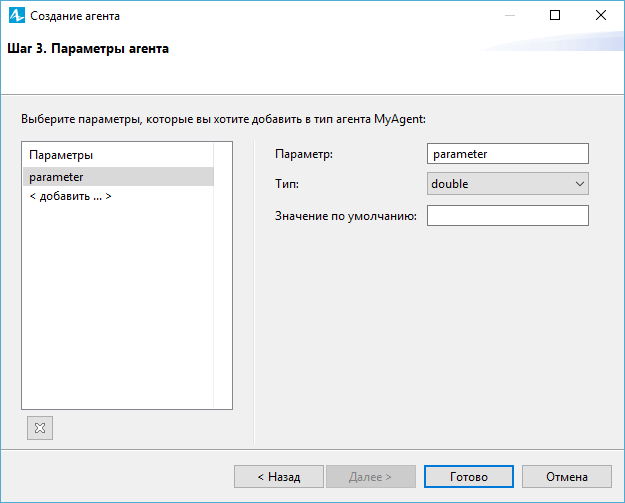625x503 pixels.
Task: Cancel agent creation with Отмена
Action: (567, 477)
